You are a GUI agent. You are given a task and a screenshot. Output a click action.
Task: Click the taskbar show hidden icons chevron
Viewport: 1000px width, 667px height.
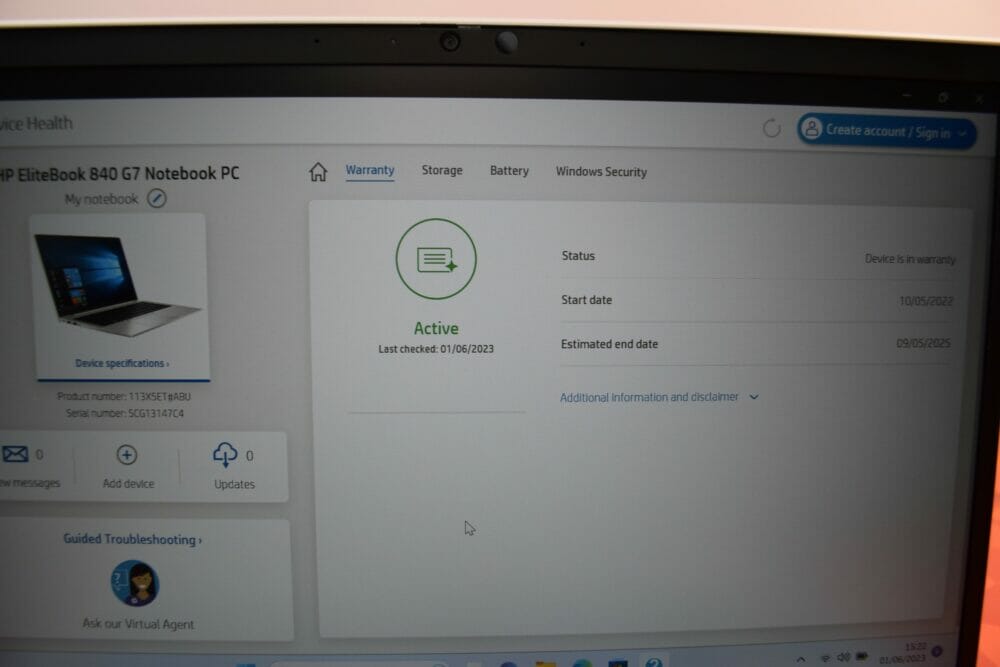(801, 659)
